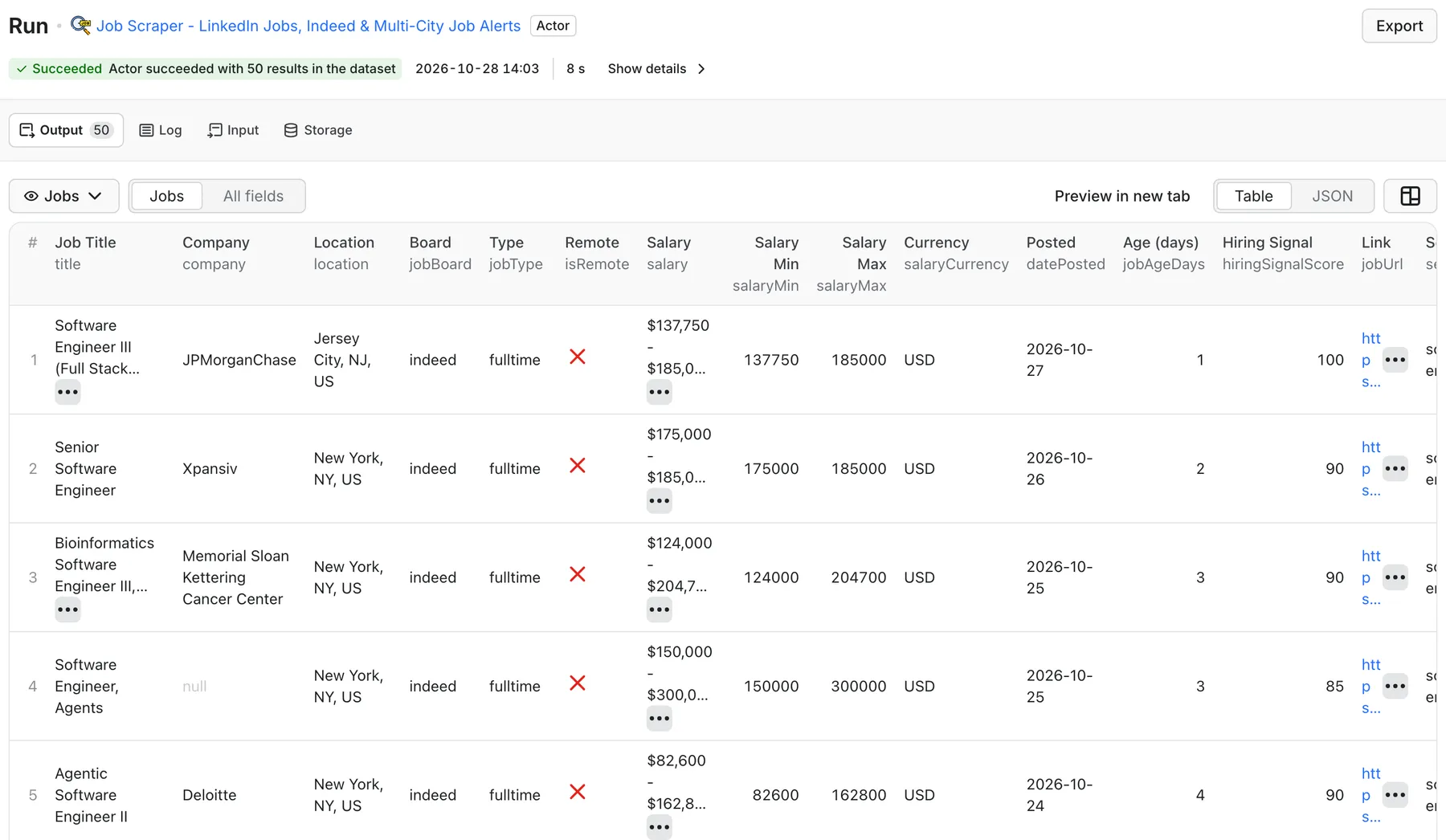Open the Storage tab

[318, 130]
